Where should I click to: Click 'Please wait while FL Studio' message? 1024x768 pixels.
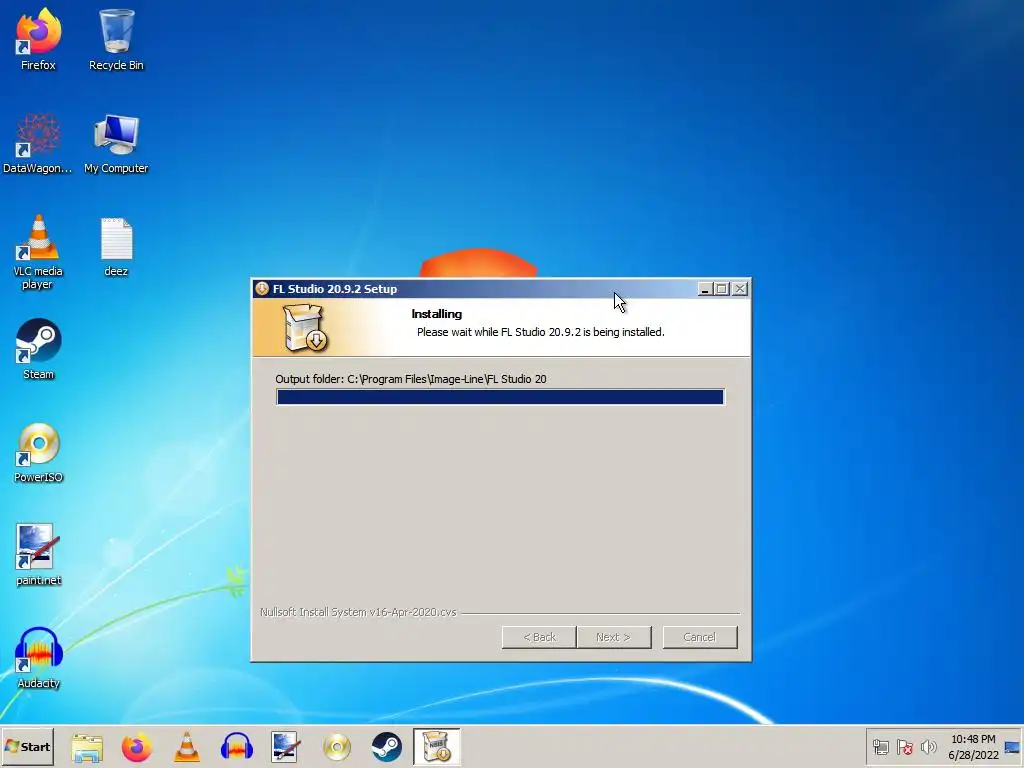coord(541,332)
